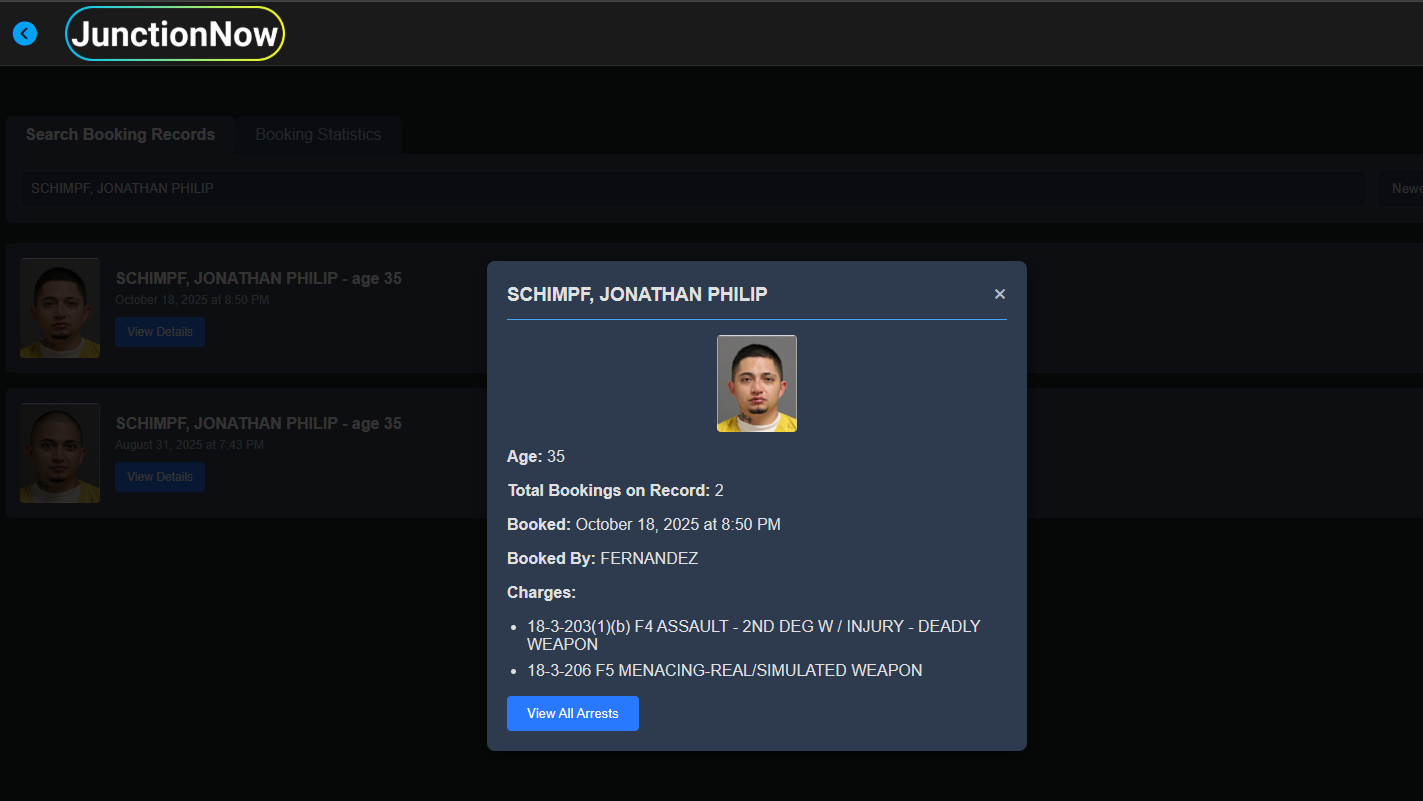
Task: Click the booking records search field
Action: click(692, 188)
